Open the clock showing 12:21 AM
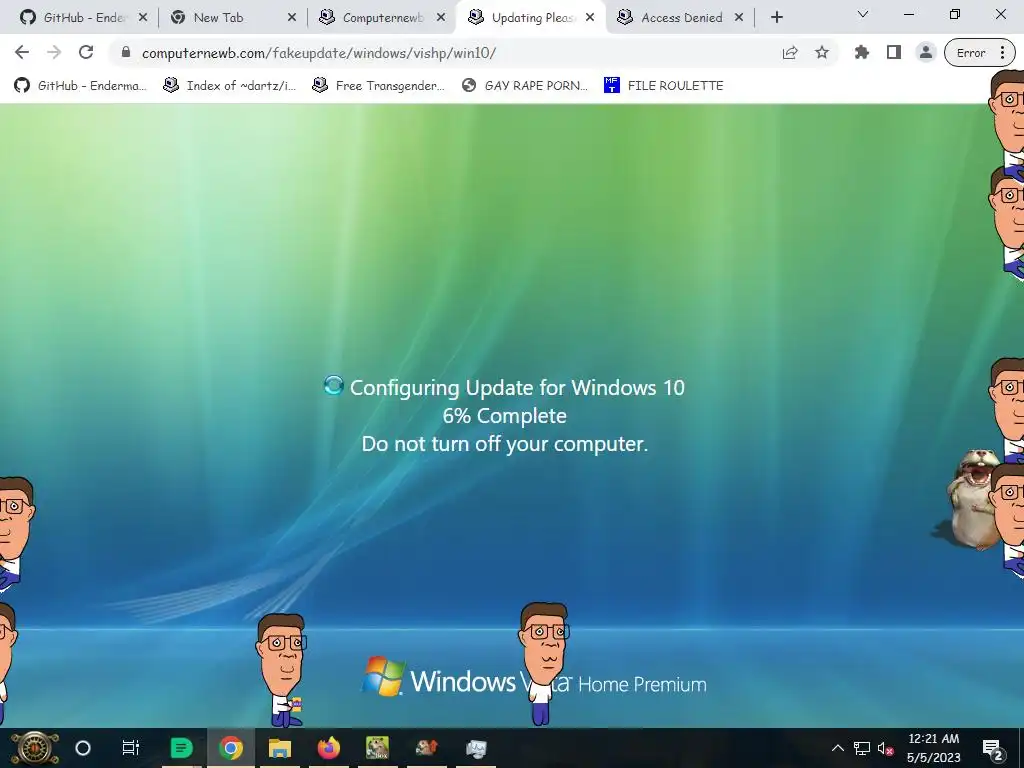This screenshot has width=1024, height=768. (x=934, y=748)
